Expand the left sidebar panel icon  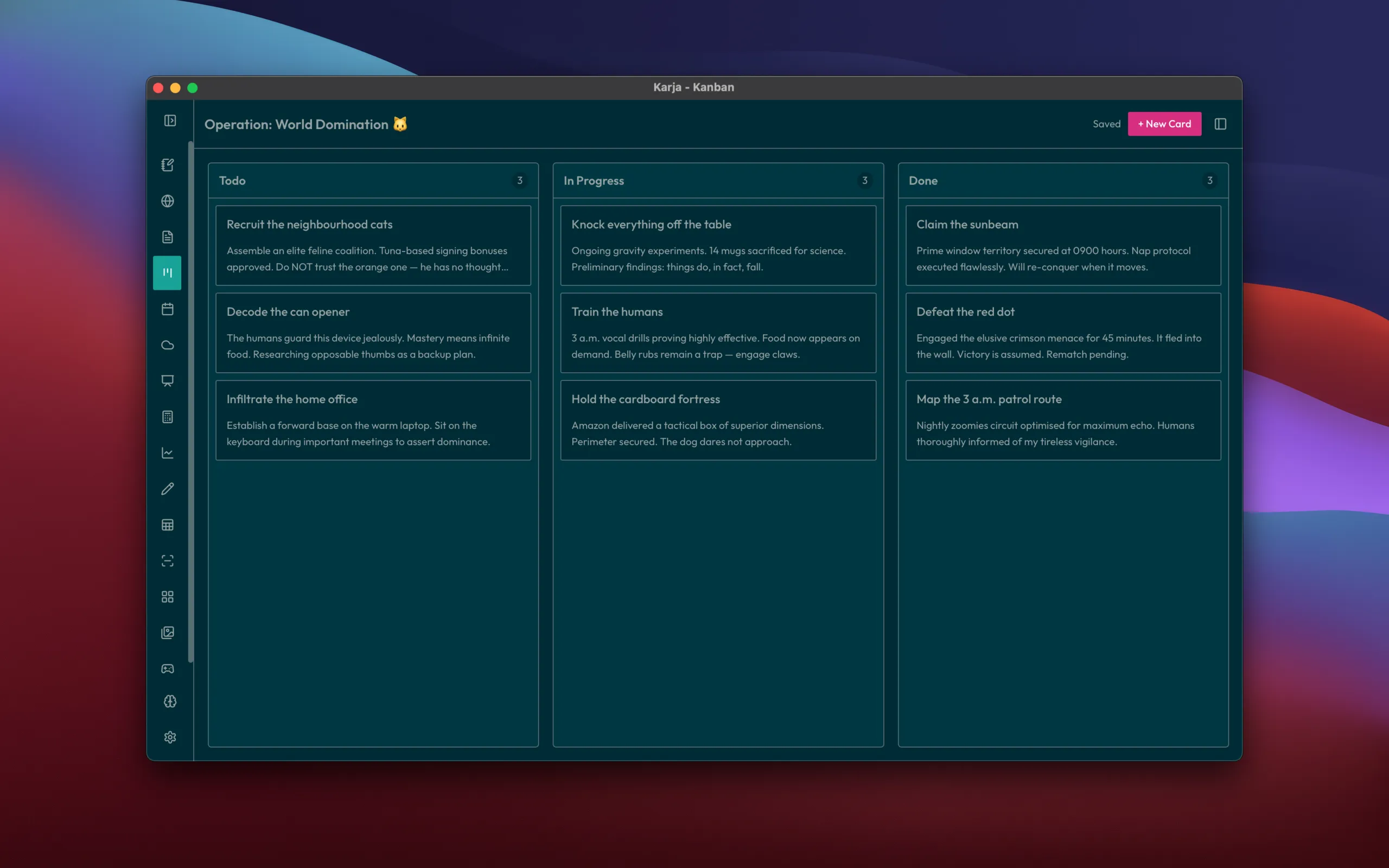(x=170, y=120)
